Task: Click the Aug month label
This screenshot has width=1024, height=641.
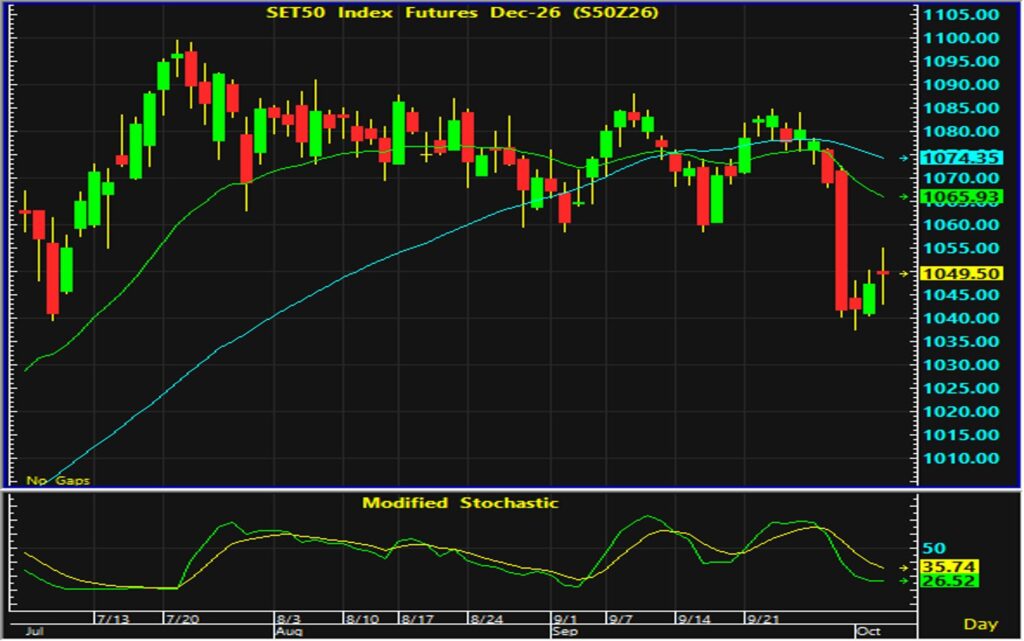Action: point(289,631)
